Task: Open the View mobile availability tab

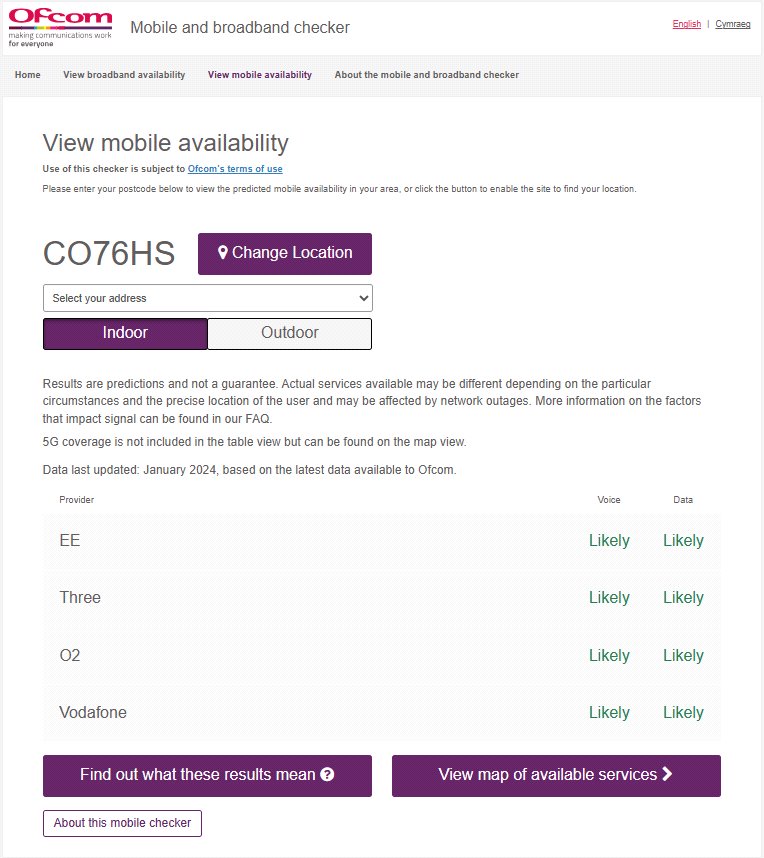Action: pos(260,75)
